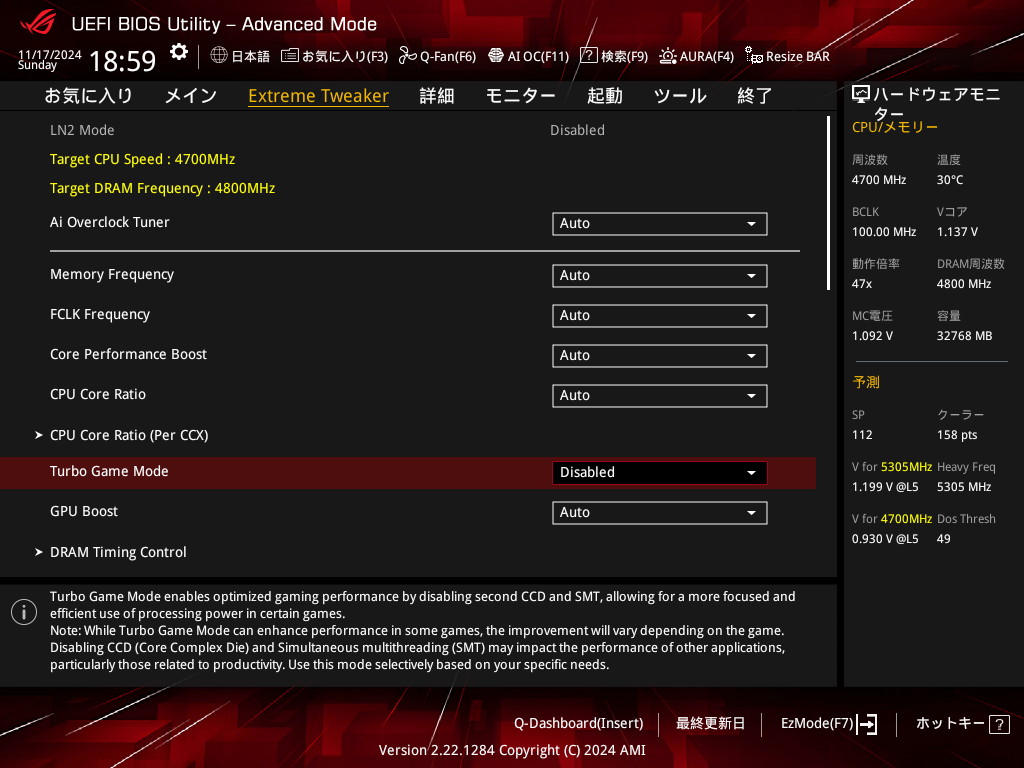Screen dimensions: 1024x768
Task: Click the 1.137 V core voltage
Action: (957, 232)
